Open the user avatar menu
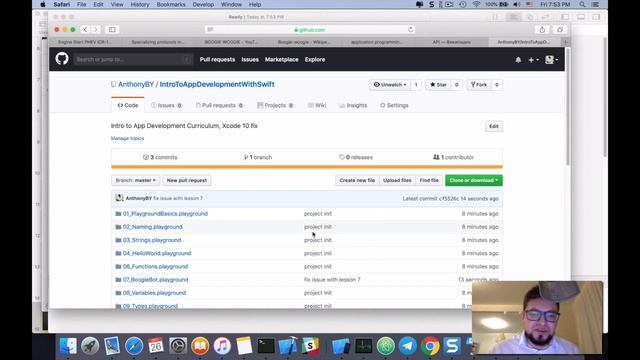 [x=551, y=60]
